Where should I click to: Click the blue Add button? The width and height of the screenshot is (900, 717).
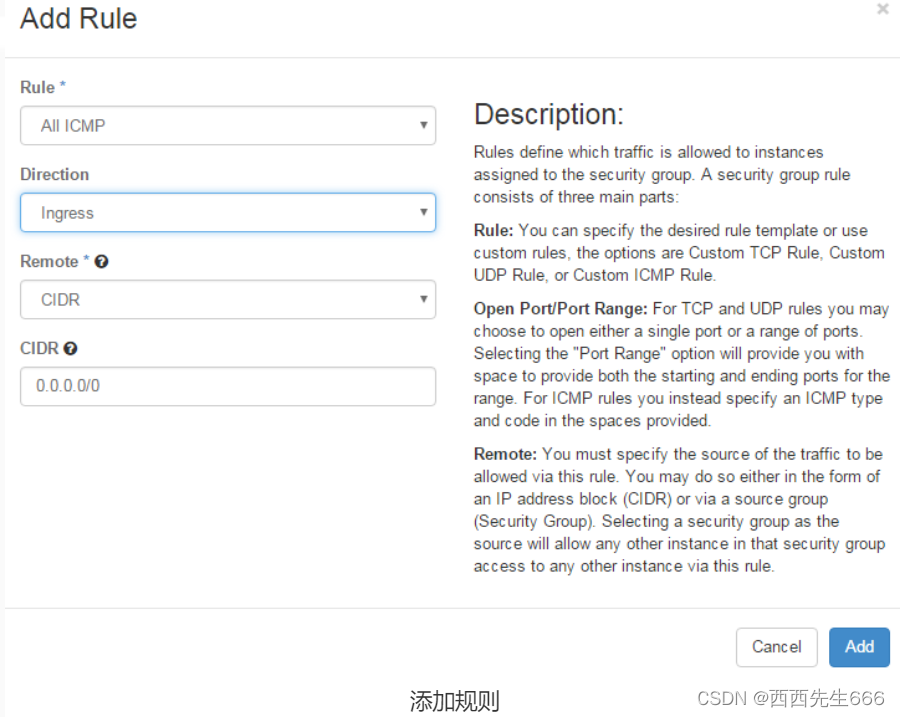[x=859, y=647]
